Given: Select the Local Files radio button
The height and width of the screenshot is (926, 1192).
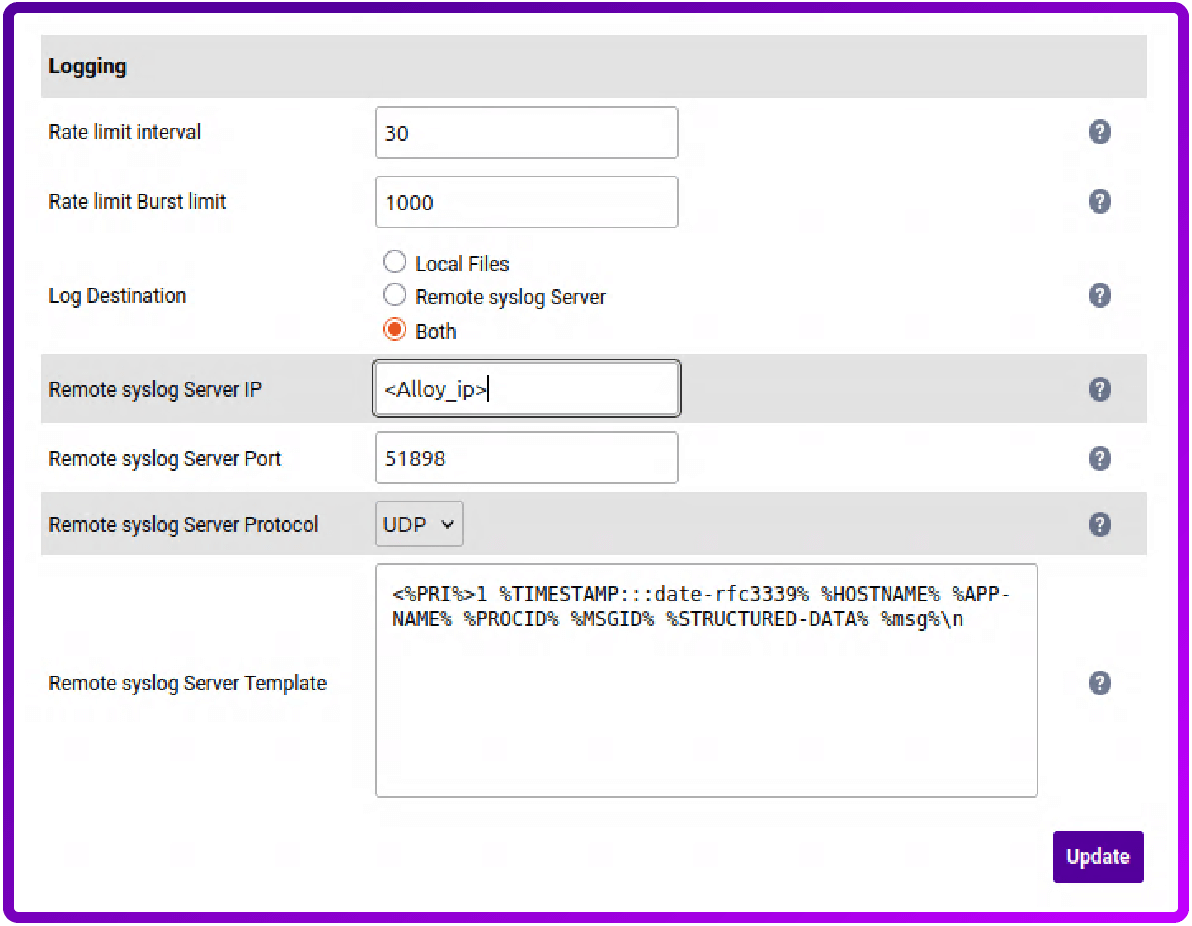Looking at the screenshot, I should pyautogui.click(x=395, y=263).
